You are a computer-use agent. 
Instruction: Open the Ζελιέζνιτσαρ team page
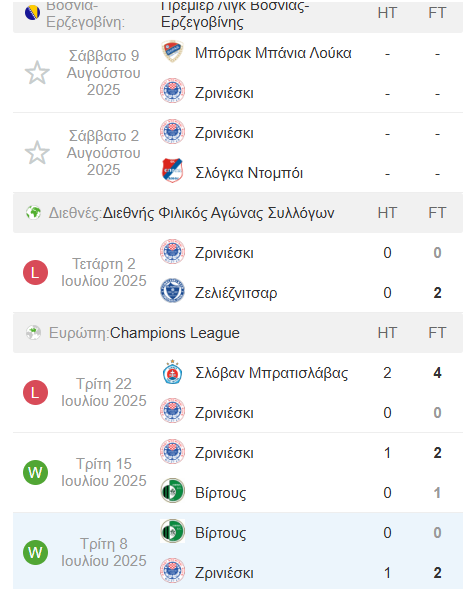click(x=236, y=293)
